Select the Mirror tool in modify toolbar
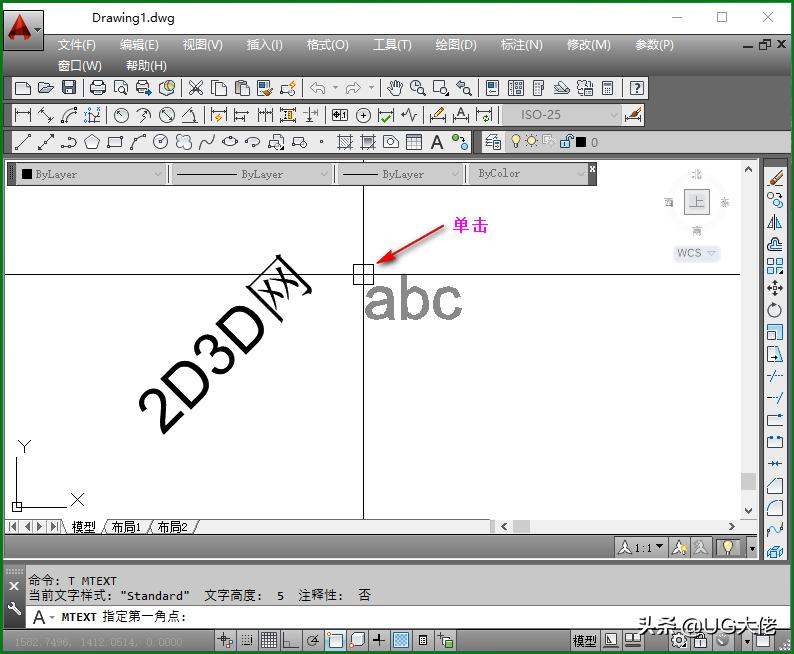The image size is (794, 654). click(x=775, y=222)
